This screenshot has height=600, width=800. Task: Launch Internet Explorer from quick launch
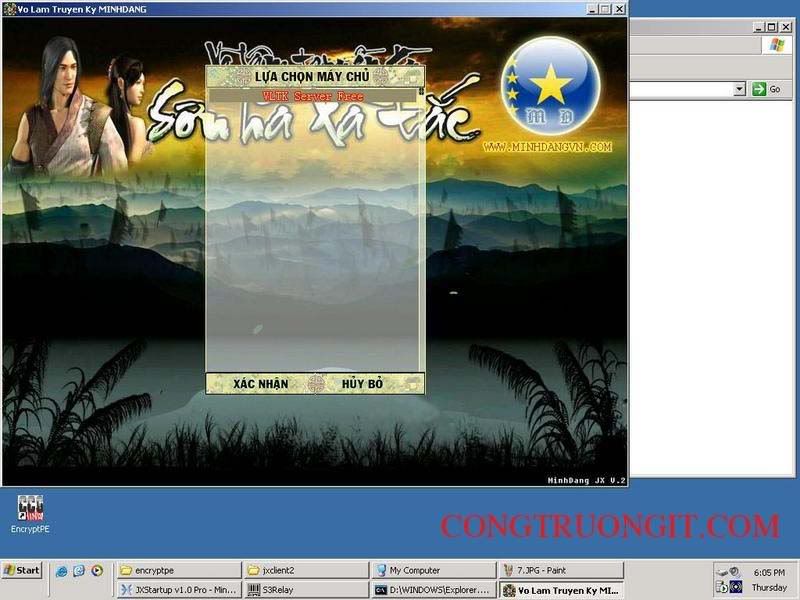61,571
